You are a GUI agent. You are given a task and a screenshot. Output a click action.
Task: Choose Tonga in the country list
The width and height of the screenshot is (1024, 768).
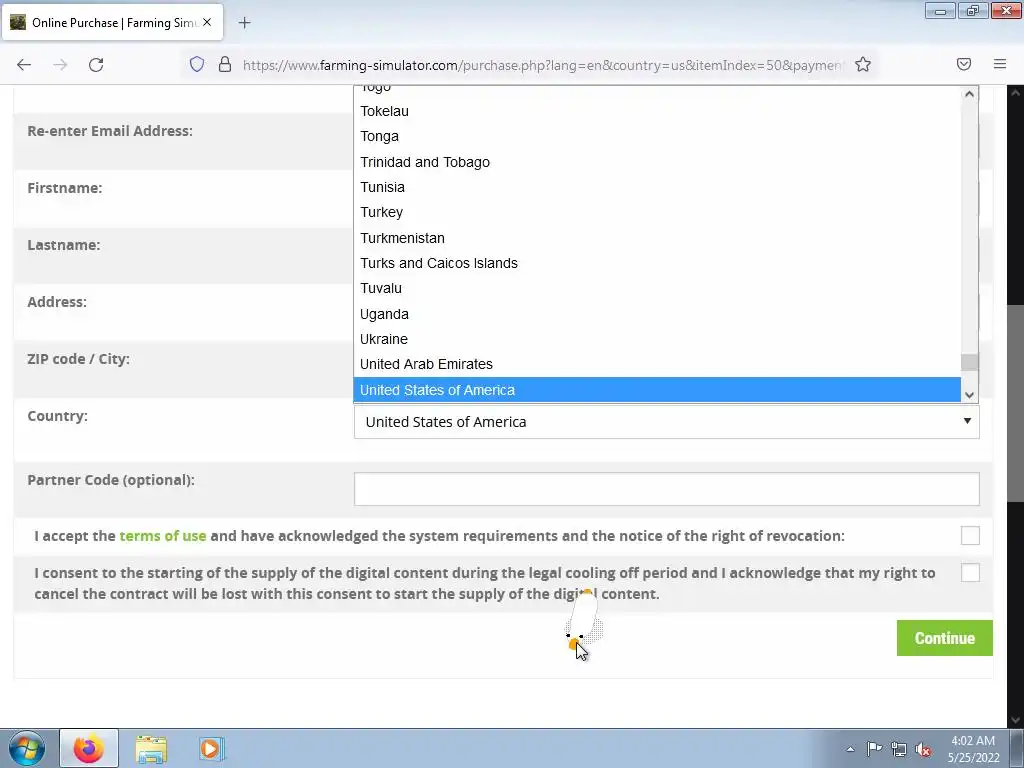tap(657, 136)
